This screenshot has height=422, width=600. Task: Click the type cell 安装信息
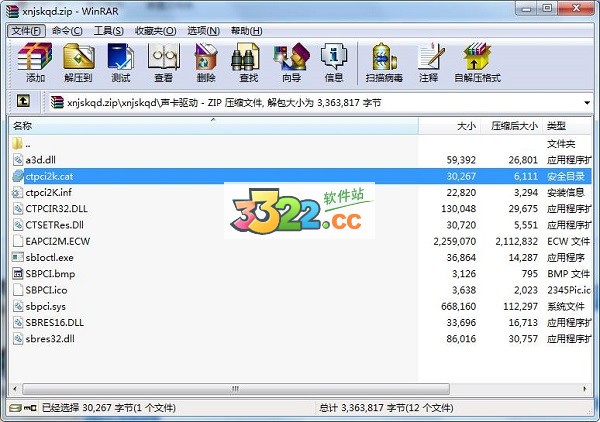566,192
